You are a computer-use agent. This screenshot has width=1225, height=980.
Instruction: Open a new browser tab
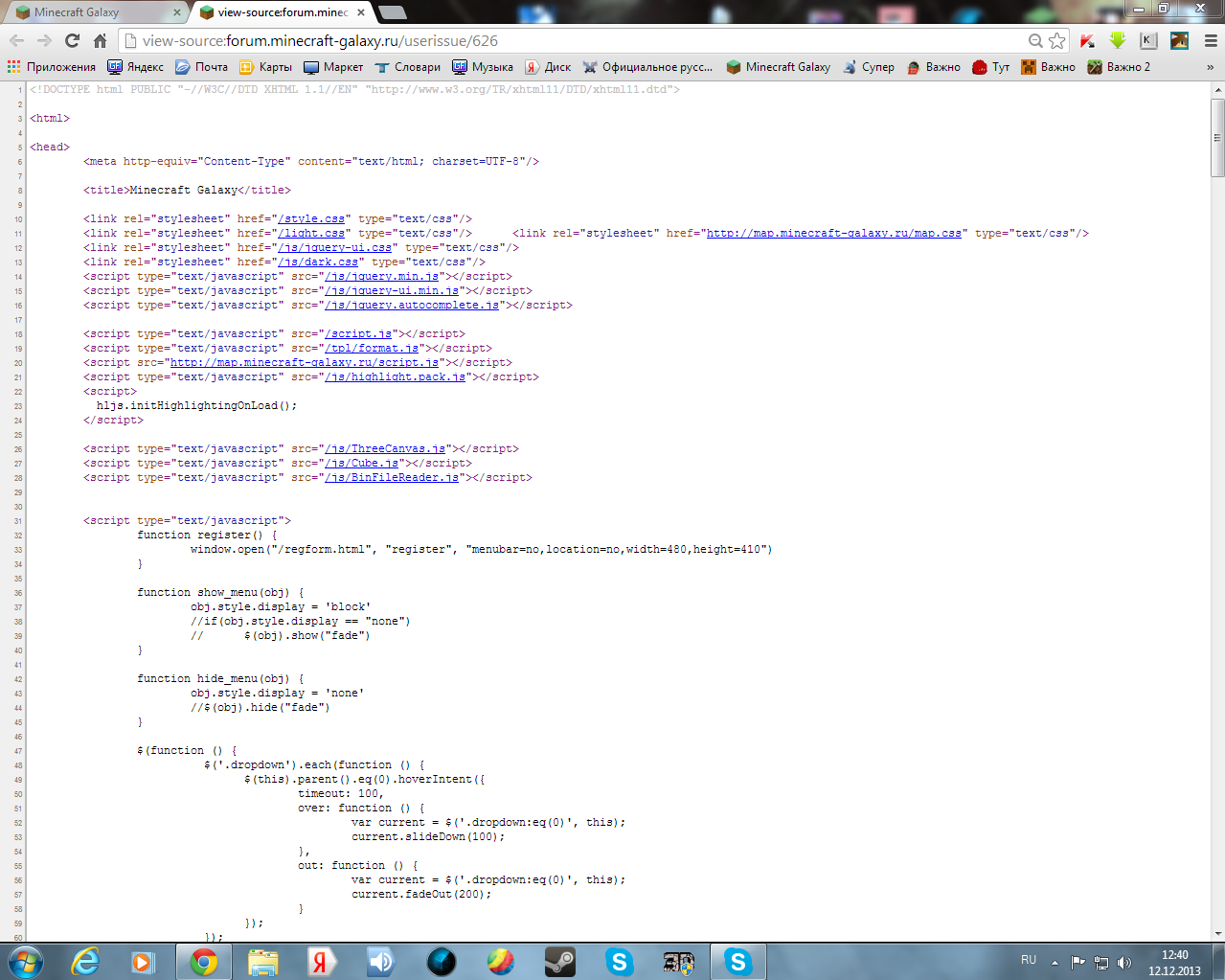point(393,12)
